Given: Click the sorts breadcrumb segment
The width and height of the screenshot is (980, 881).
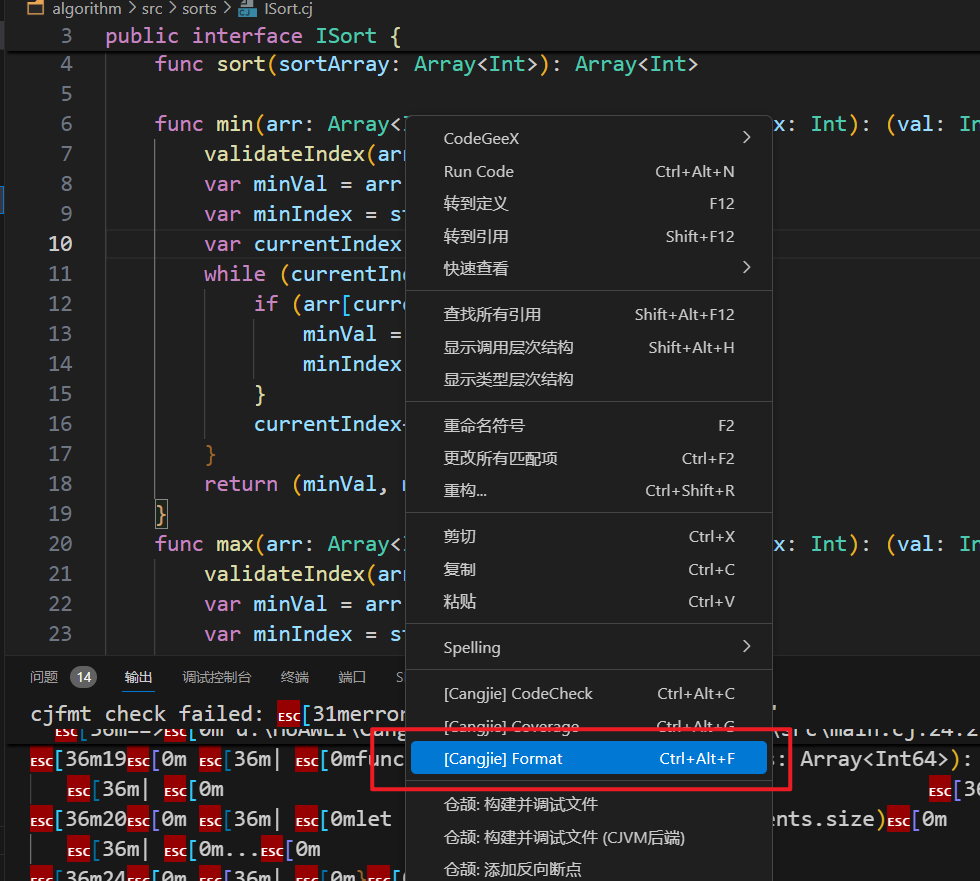Looking at the screenshot, I should point(199,9).
